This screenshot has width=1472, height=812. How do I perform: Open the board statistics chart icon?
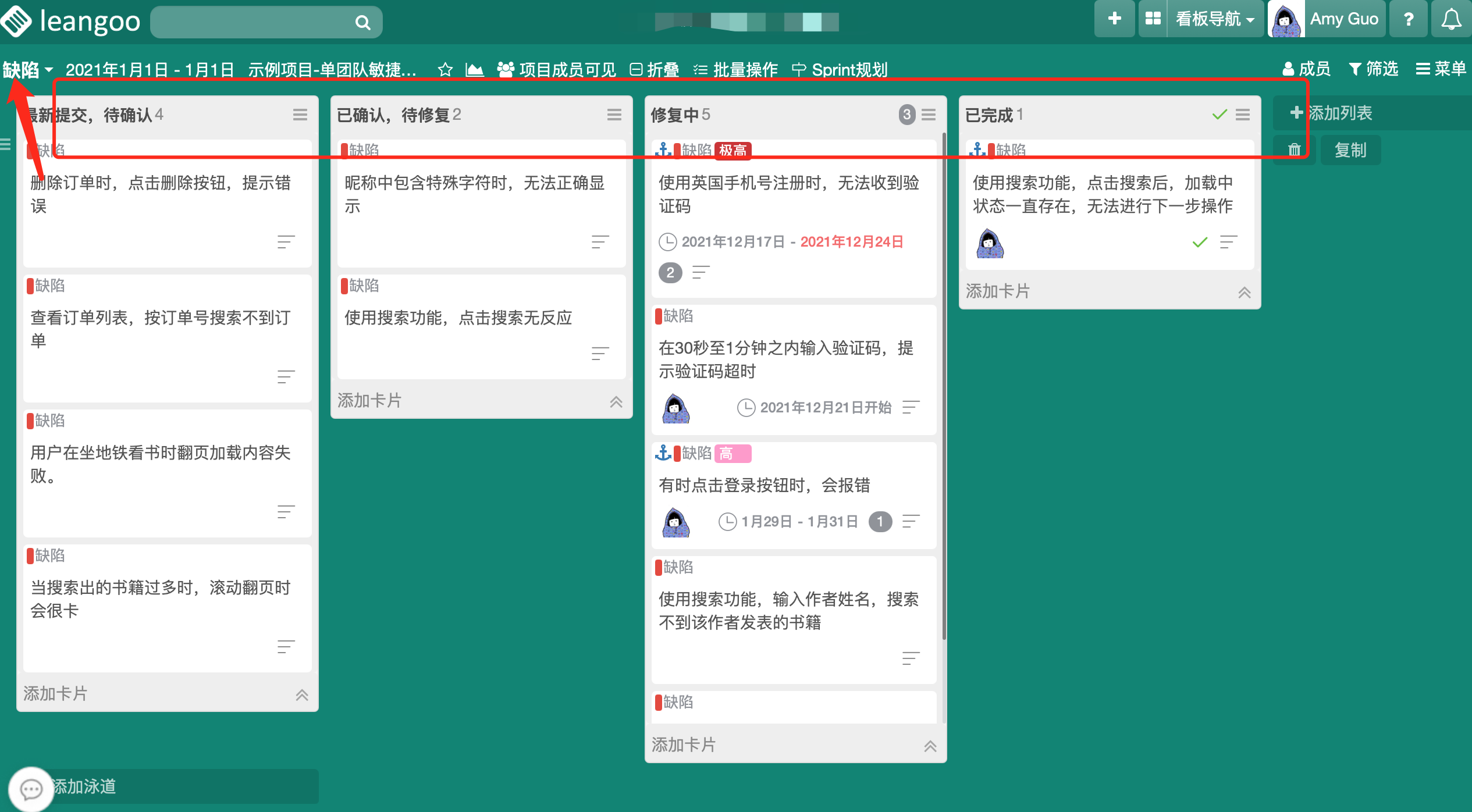tap(475, 70)
